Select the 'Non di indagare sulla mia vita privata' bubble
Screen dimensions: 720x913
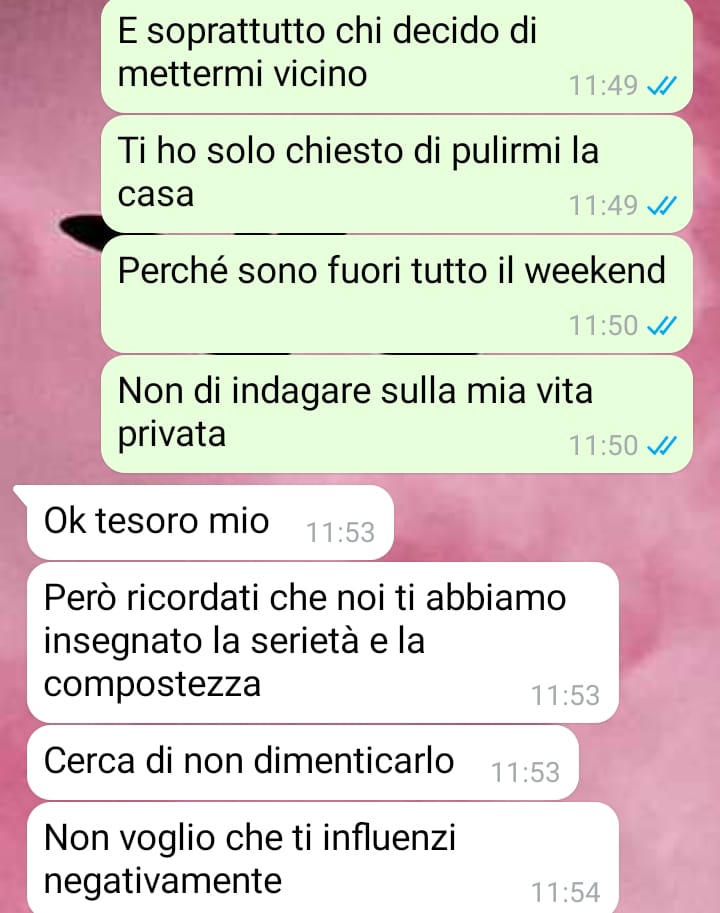click(397, 414)
